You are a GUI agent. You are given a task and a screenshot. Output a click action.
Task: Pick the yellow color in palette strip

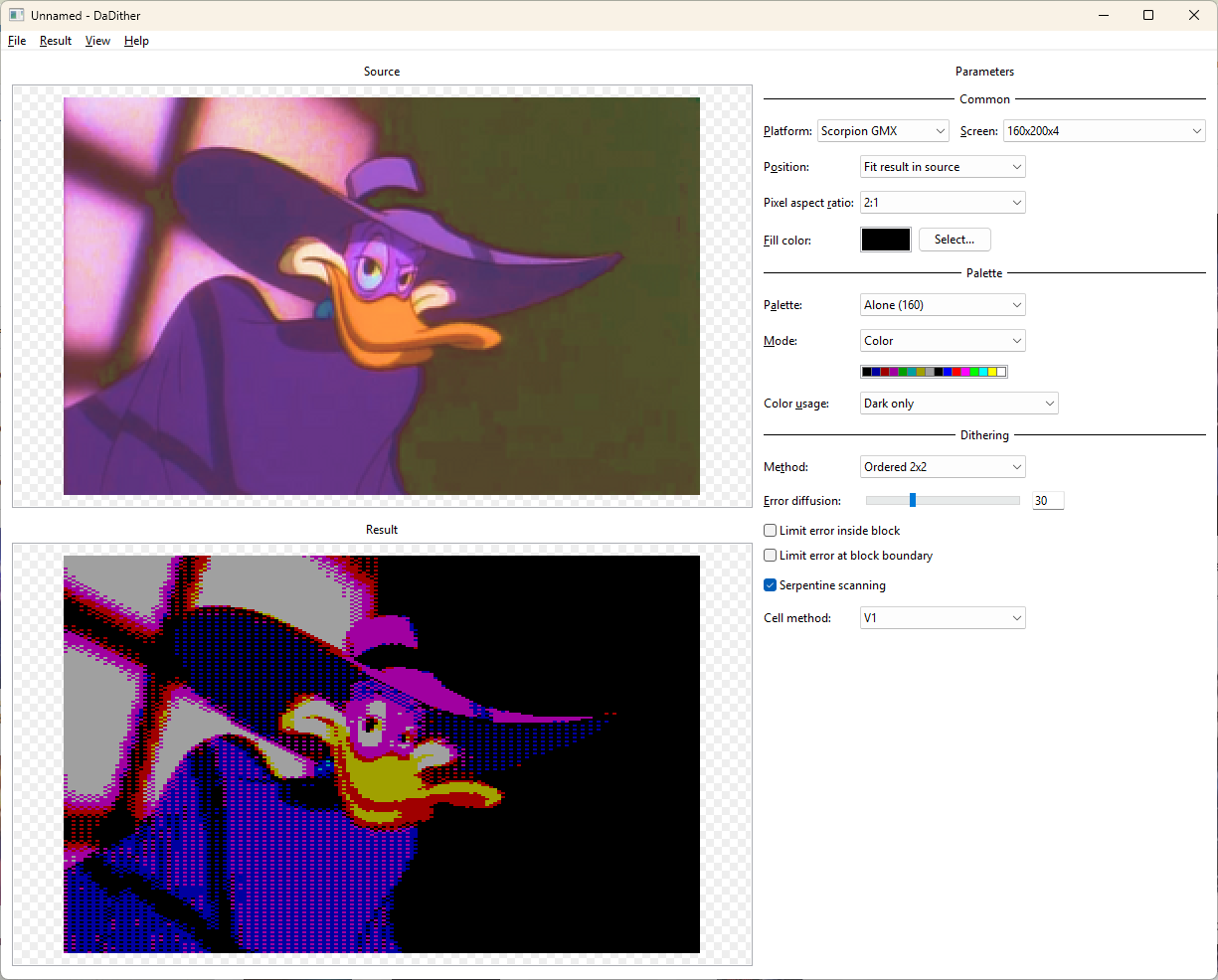pyautogui.click(x=992, y=372)
